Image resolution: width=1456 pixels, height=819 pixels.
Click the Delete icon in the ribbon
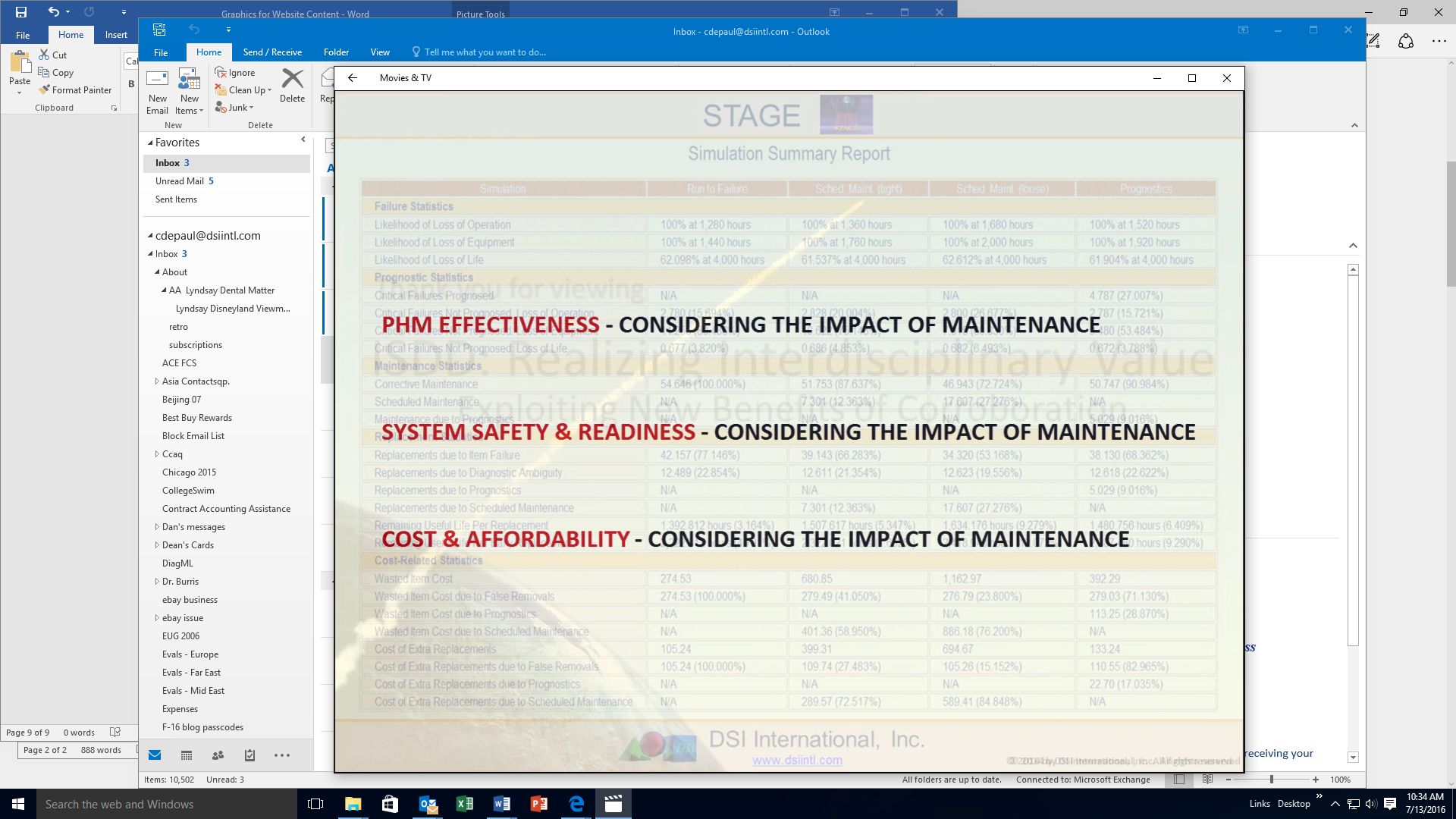(x=292, y=79)
